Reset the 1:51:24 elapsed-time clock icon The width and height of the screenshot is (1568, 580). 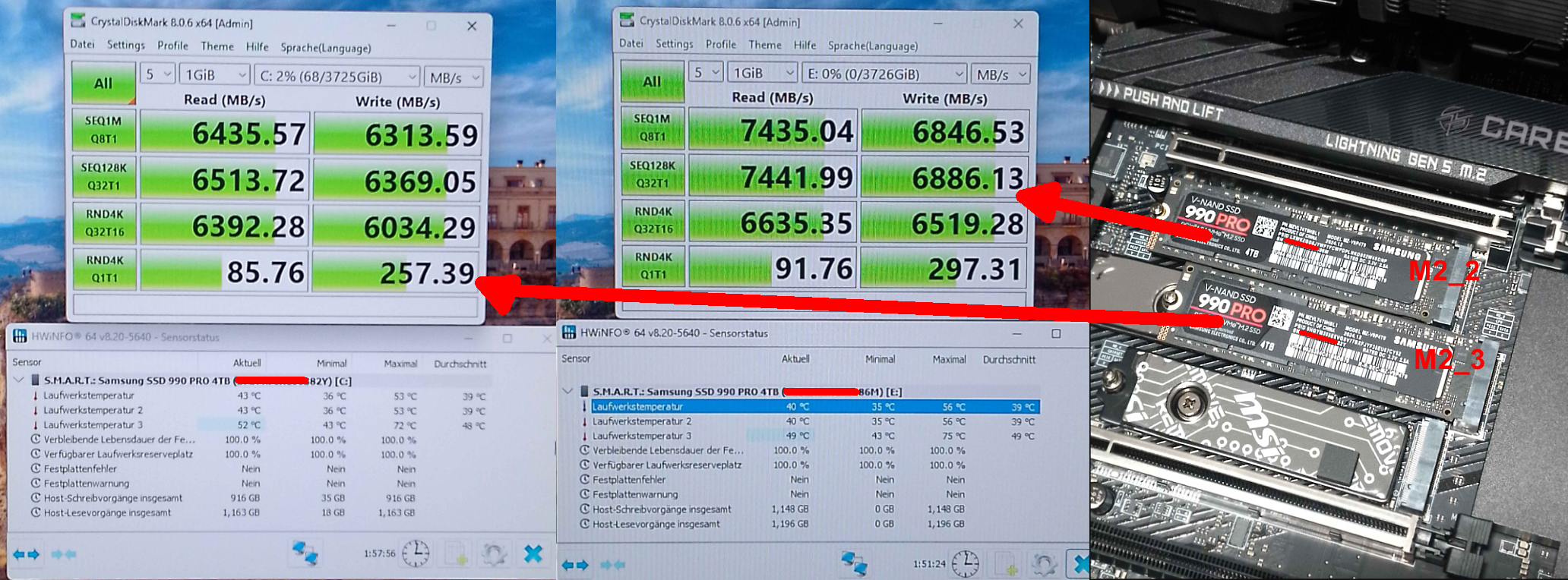click(x=966, y=564)
